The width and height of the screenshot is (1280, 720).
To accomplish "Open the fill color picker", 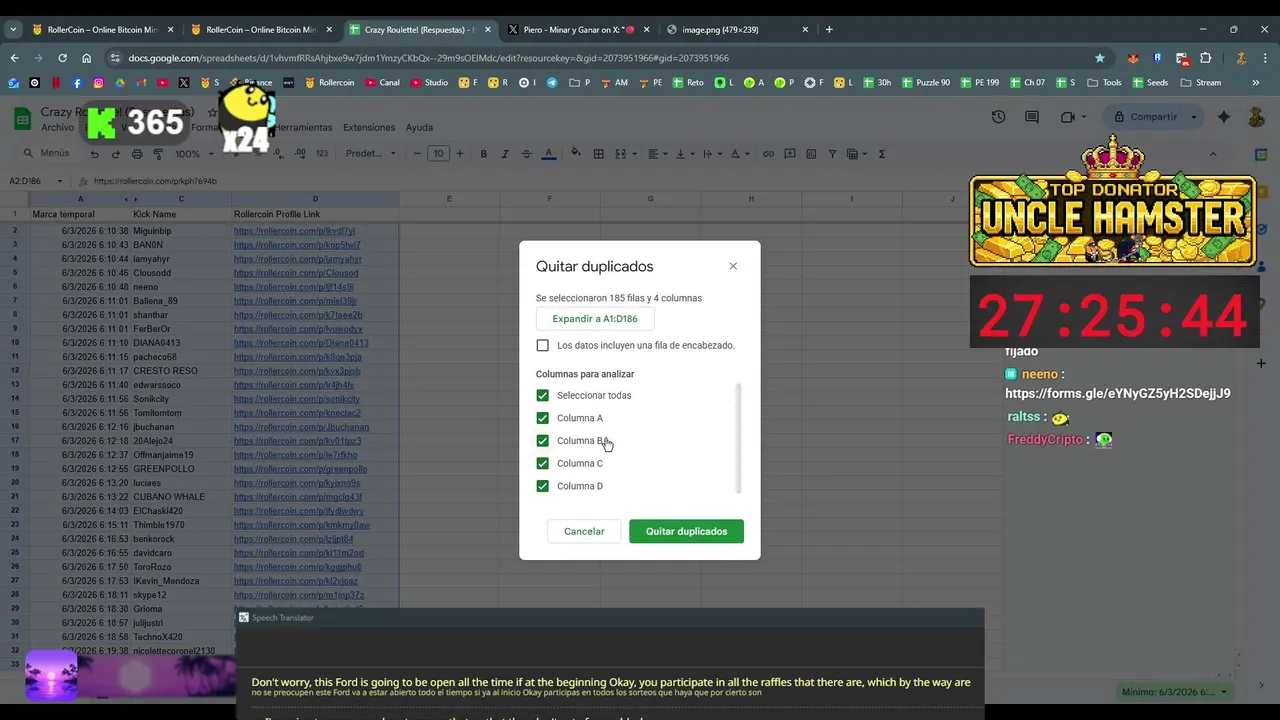I will point(576,154).
